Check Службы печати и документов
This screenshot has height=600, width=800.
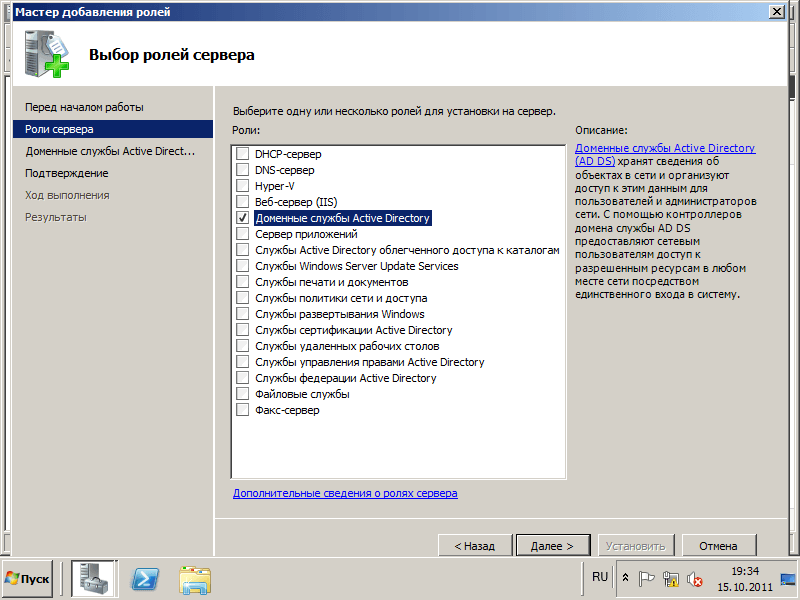click(x=242, y=282)
